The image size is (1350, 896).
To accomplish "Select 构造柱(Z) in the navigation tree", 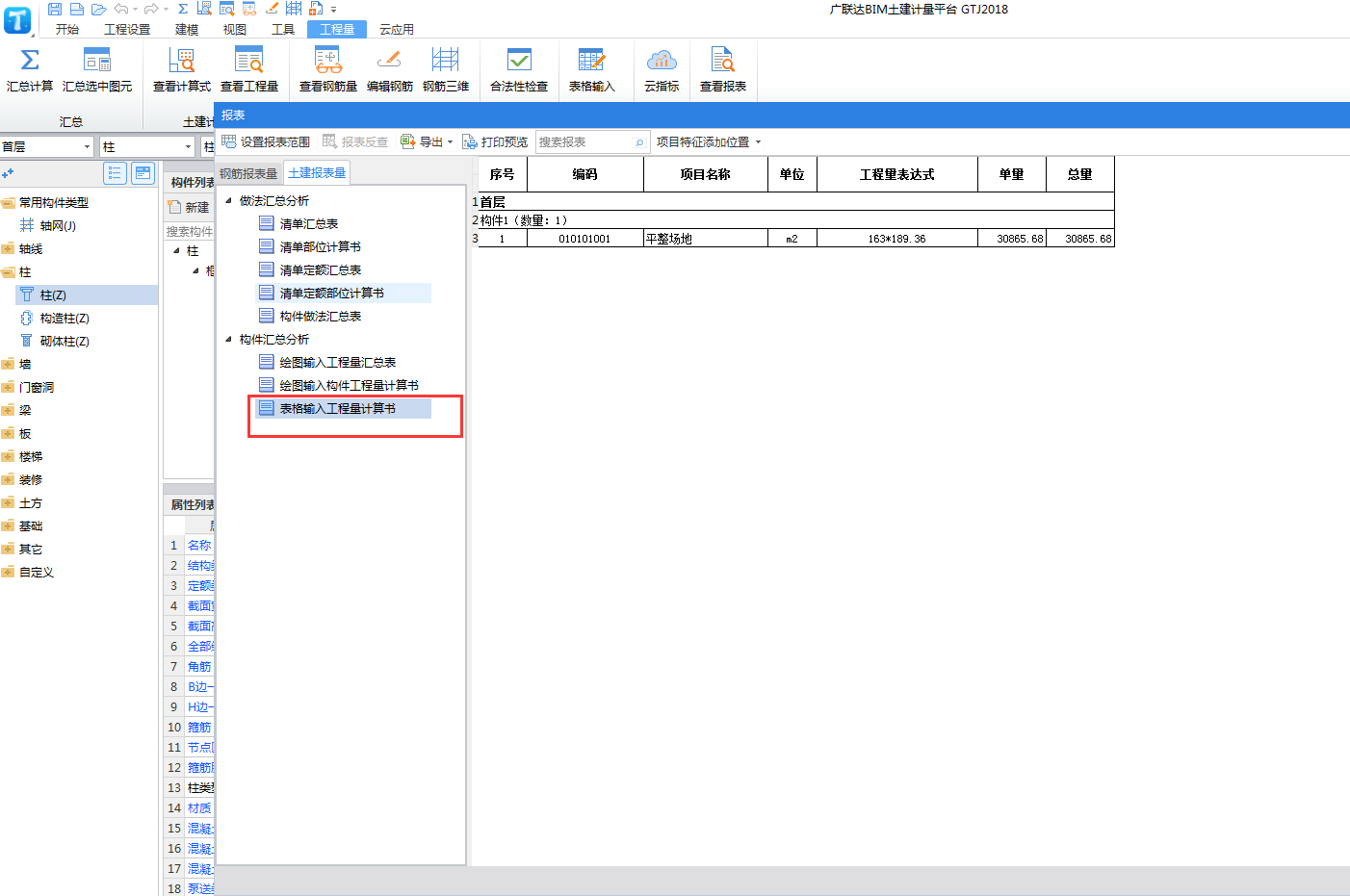I will pos(65,318).
